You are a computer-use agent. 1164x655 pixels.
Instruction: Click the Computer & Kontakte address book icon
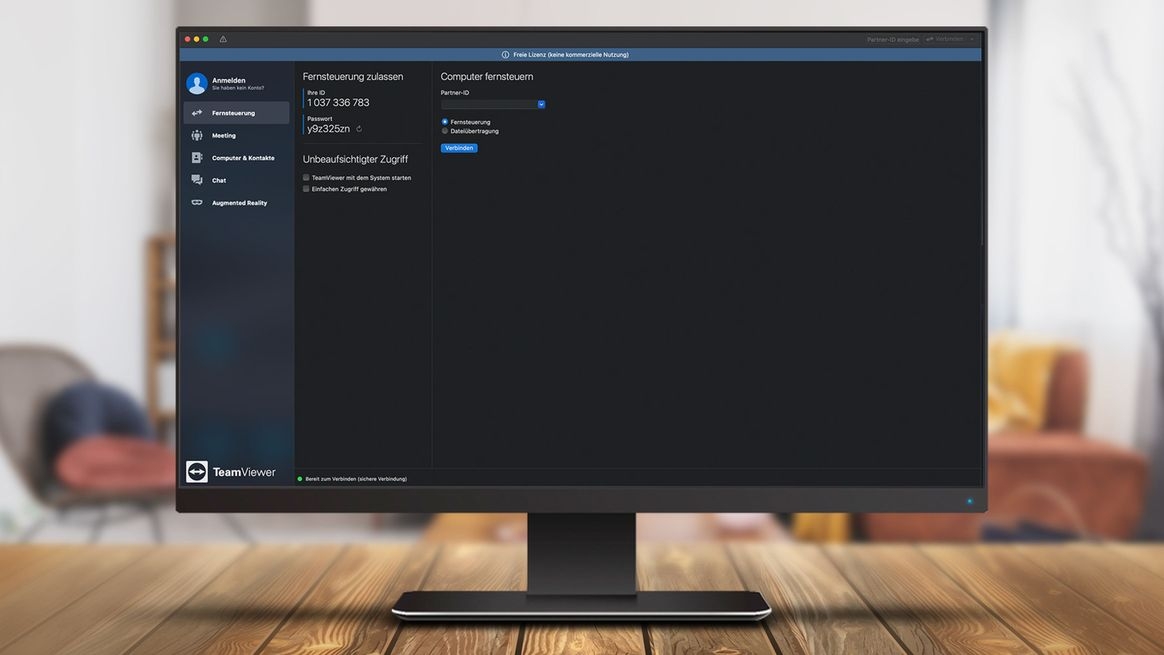pyautogui.click(x=197, y=158)
